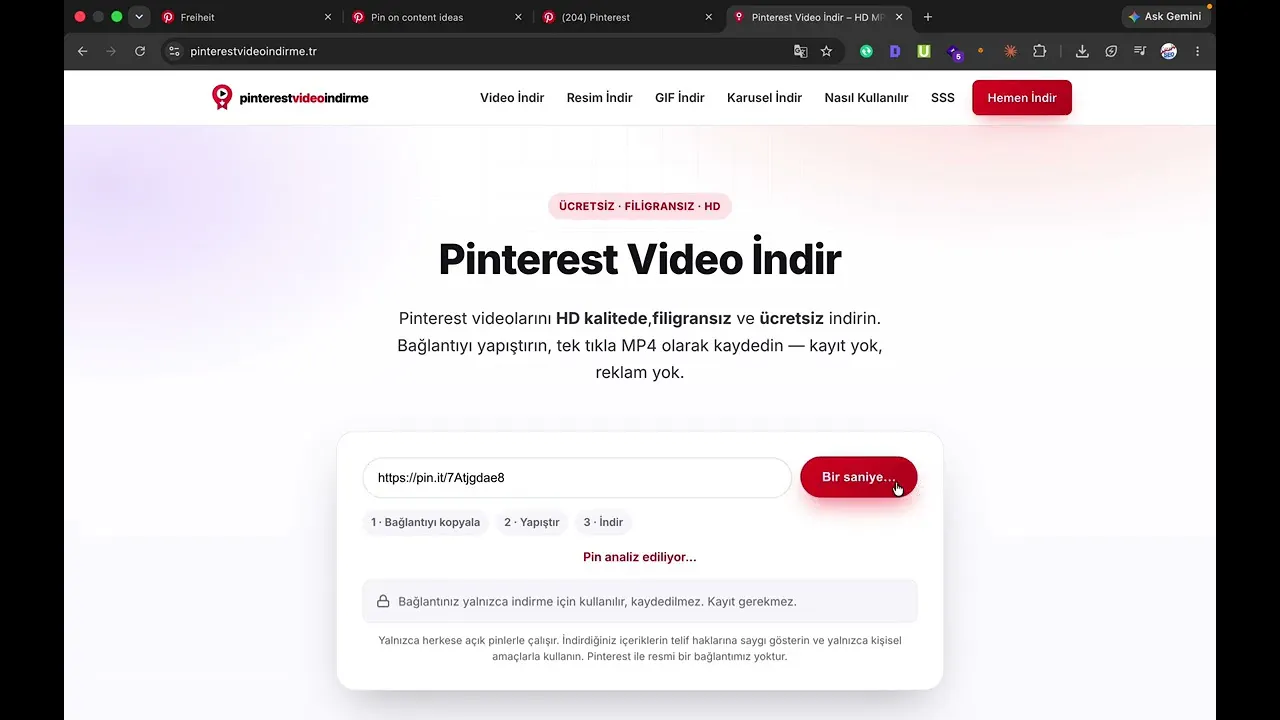Open the Extensions puzzle-piece menu
Image resolution: width=1280 pixels, height=720 pixels.
(x=1039, y=51)
